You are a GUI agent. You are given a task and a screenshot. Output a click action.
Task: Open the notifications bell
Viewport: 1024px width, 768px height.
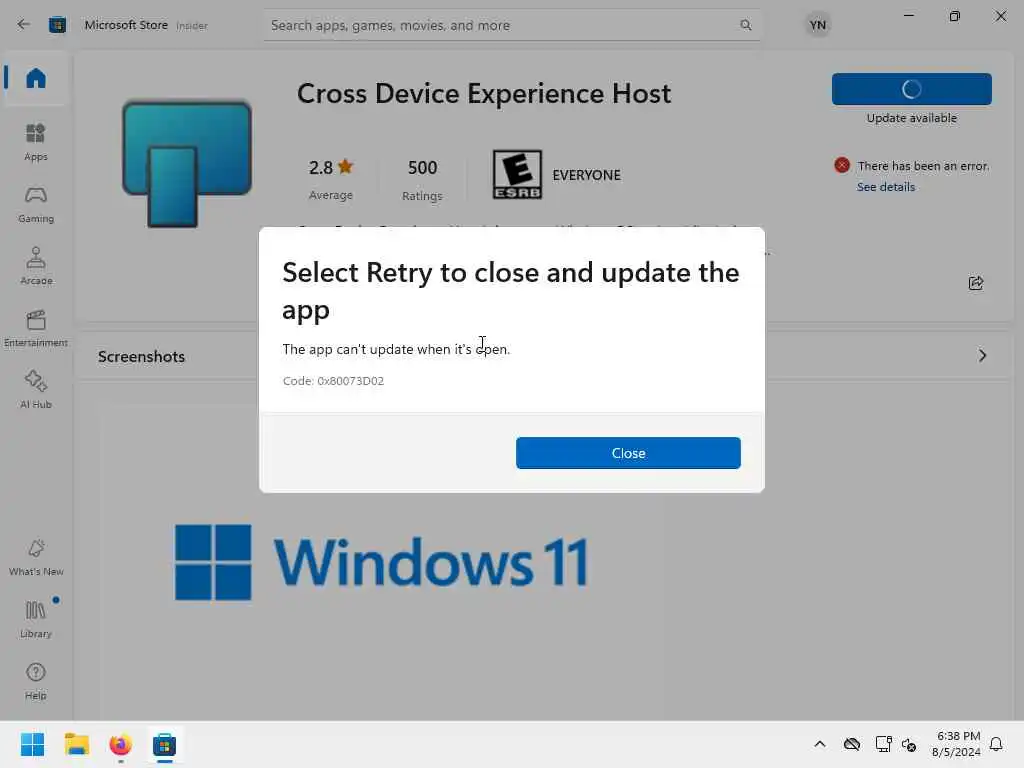click(x=996, y=744)
